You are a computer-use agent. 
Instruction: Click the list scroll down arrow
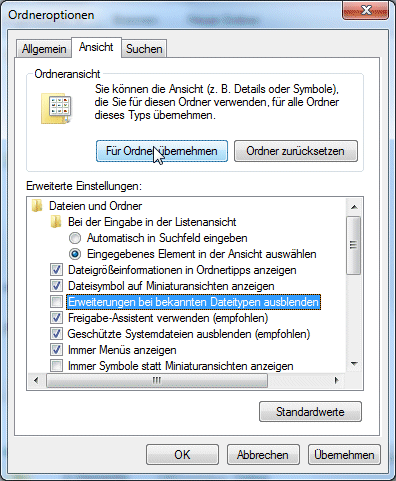coord(354,364)
